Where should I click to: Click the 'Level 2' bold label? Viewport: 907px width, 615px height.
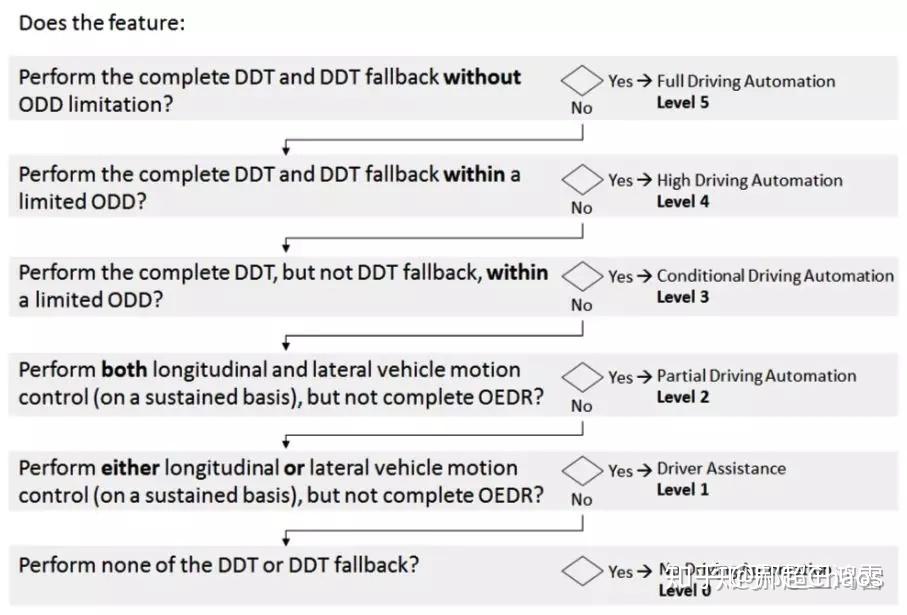click(683, 397)
